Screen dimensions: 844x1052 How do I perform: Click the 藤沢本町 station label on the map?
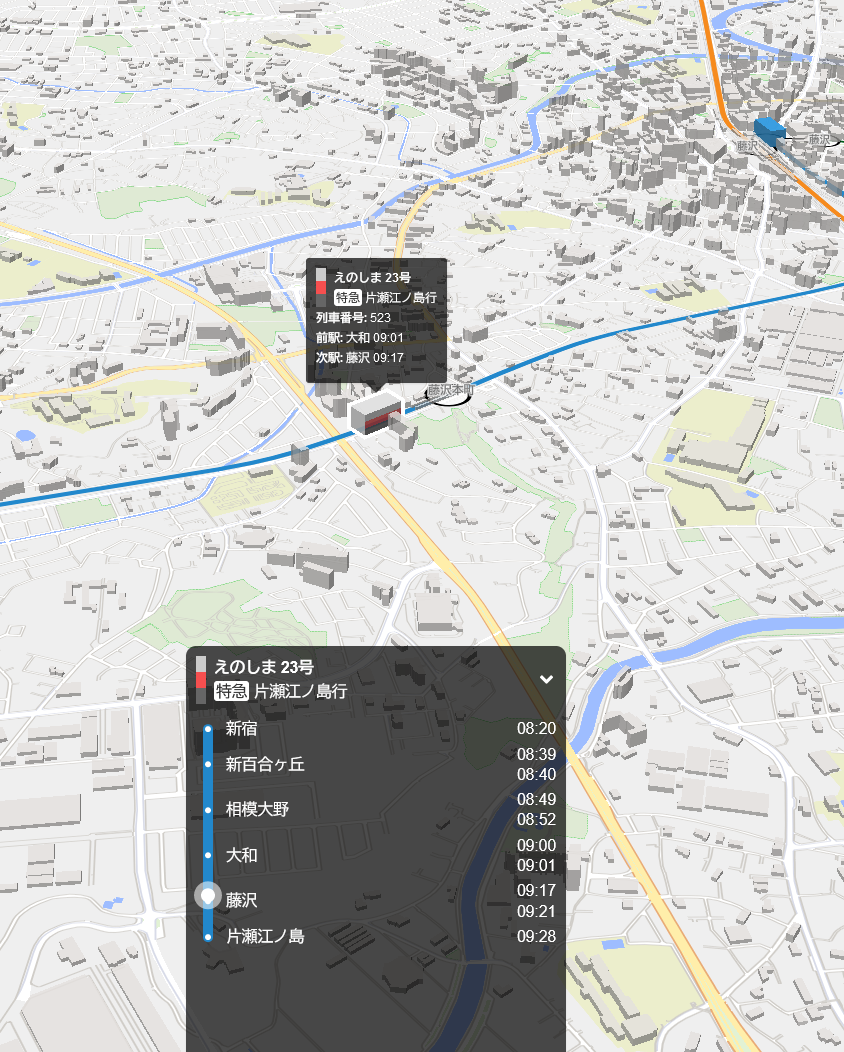click(448, 390)
